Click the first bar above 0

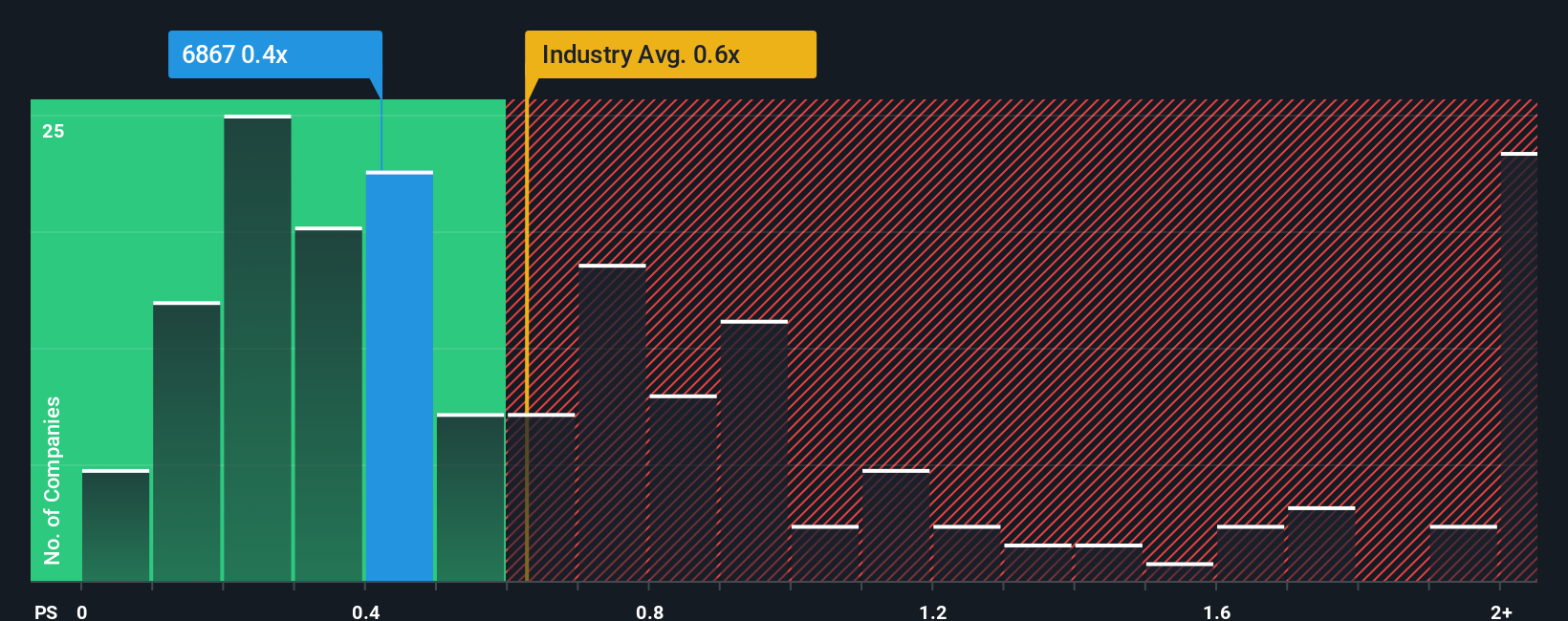[116, 525]
